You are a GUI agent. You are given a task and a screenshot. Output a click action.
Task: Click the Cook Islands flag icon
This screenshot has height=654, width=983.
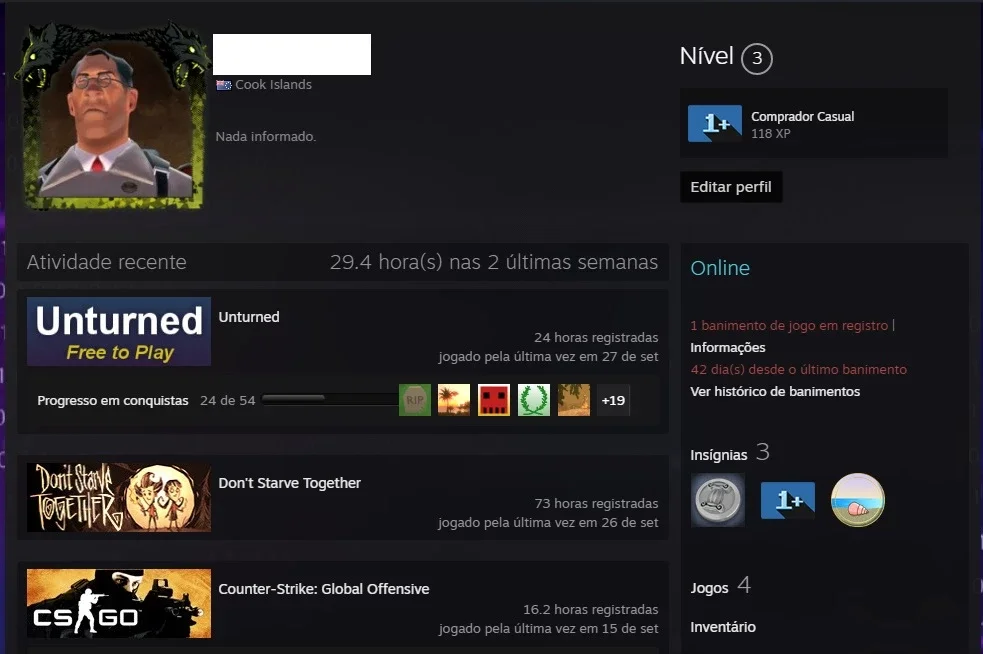coord(224,85)
